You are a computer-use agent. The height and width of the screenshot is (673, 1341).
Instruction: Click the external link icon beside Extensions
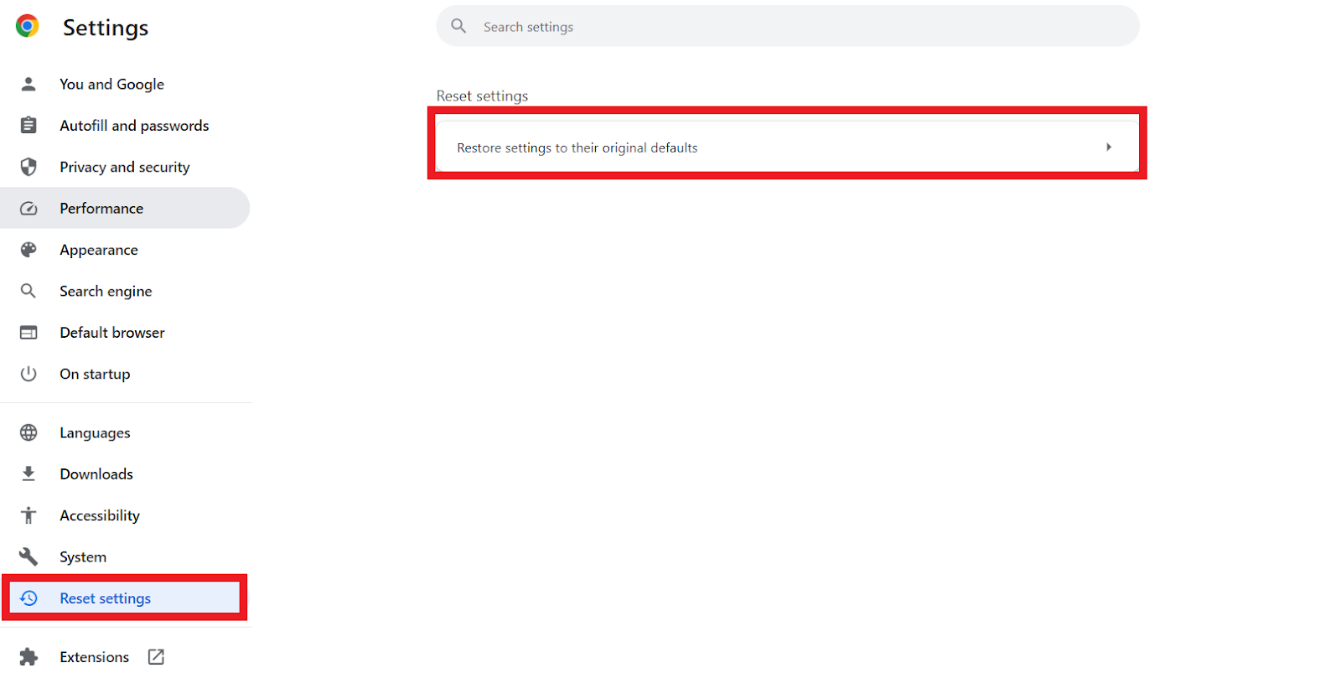[x=156, y=657]
